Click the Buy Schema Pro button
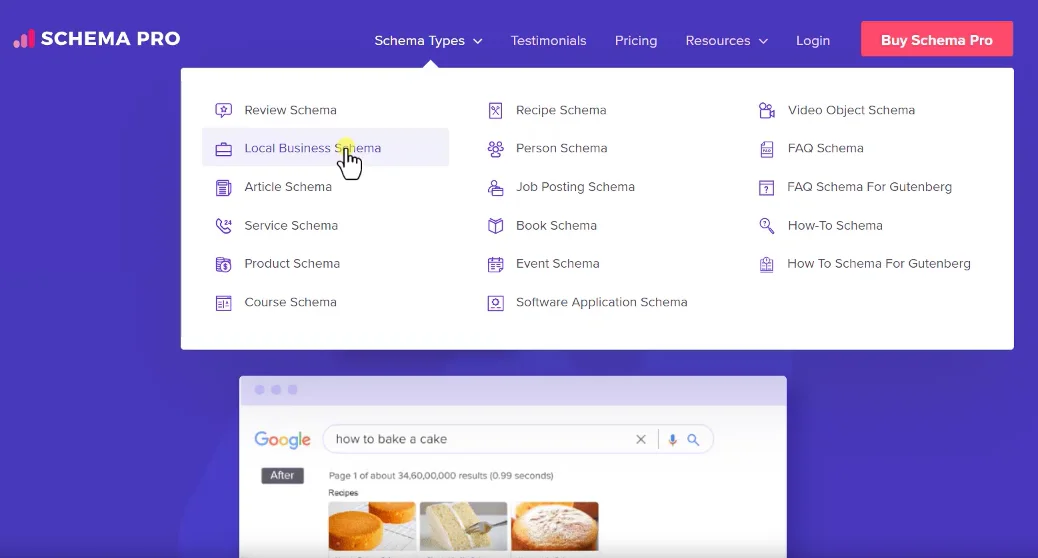 tap(937, 39)
